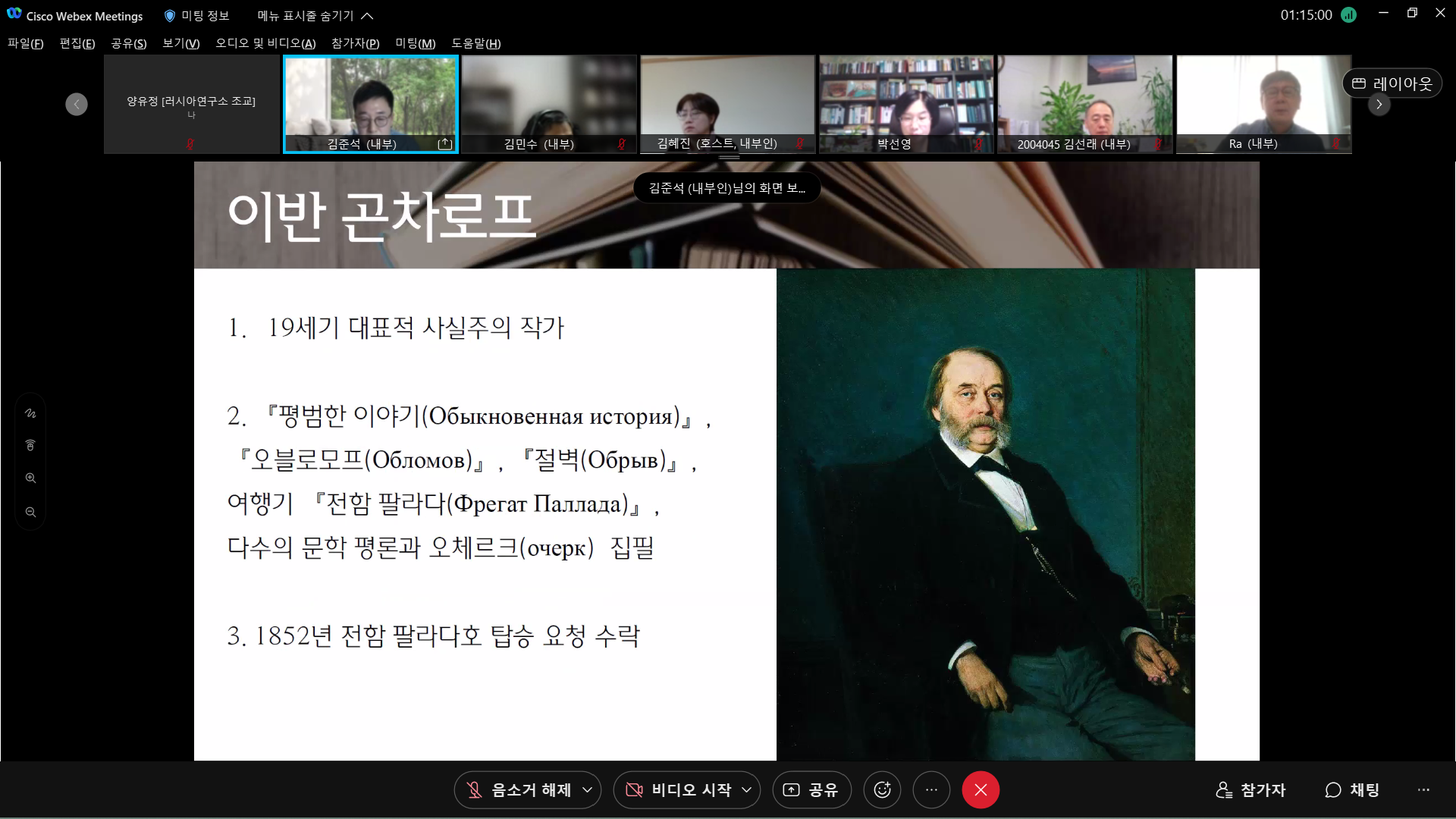Zoom out on shared screen
The height and width of the screenshot is (819, 1456).
tap(30, 513)
